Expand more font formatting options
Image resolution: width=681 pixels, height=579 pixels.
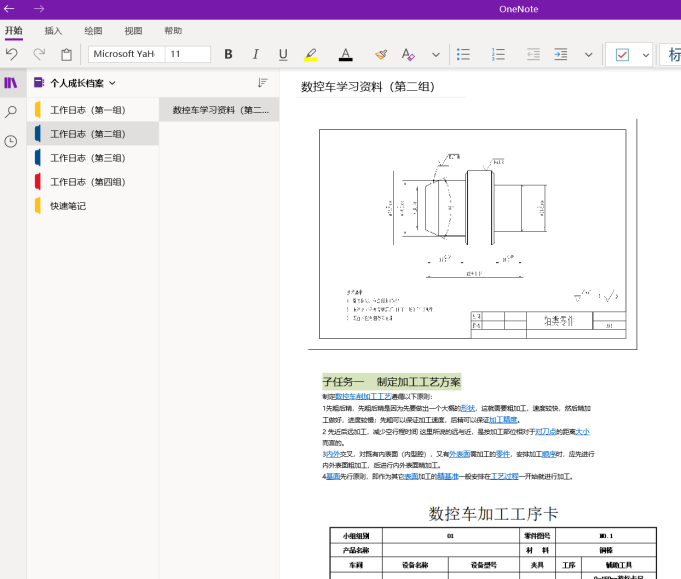[436, 55]
